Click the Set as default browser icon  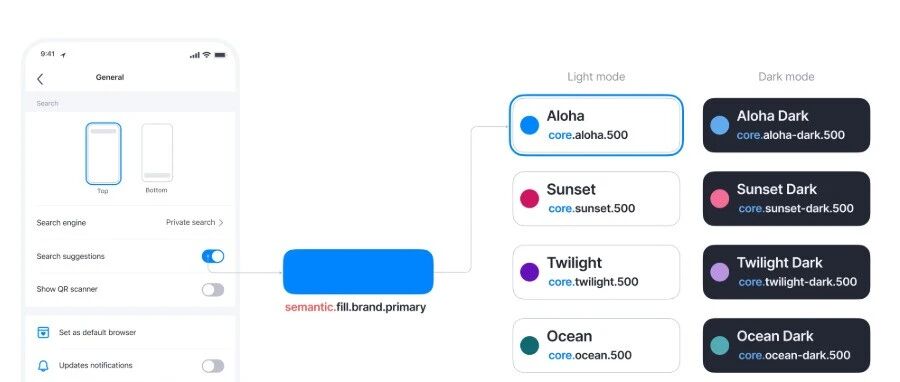tap(43, 333)
